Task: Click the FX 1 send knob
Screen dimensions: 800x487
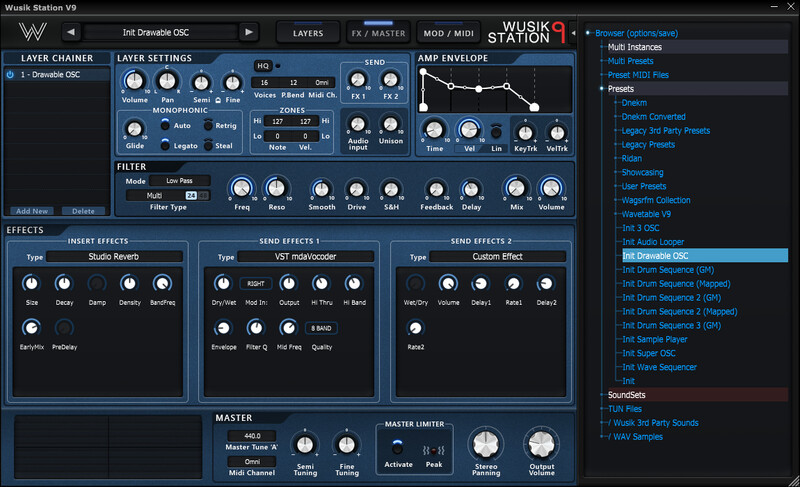Action: click(x=358, y=80)
